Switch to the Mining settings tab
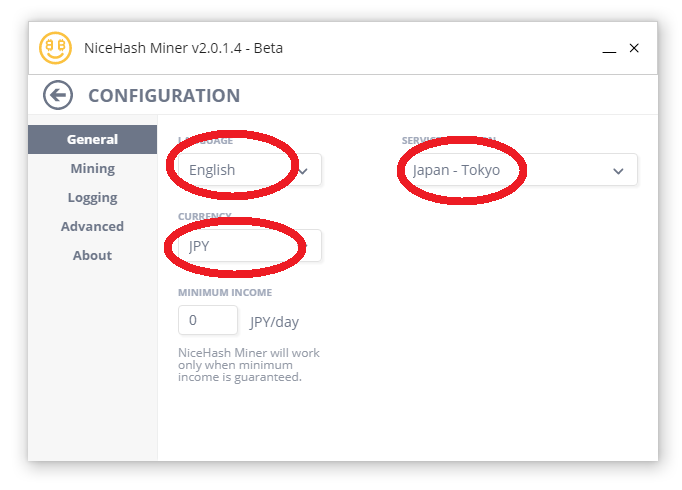The width and height of the screenshot is (682, 490). [92, 168]
